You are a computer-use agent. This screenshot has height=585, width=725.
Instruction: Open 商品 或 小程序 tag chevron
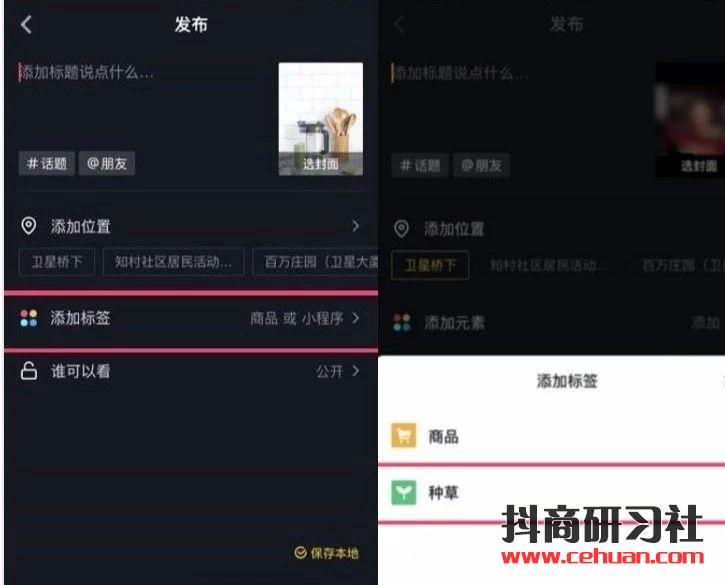tap(356, 318)
